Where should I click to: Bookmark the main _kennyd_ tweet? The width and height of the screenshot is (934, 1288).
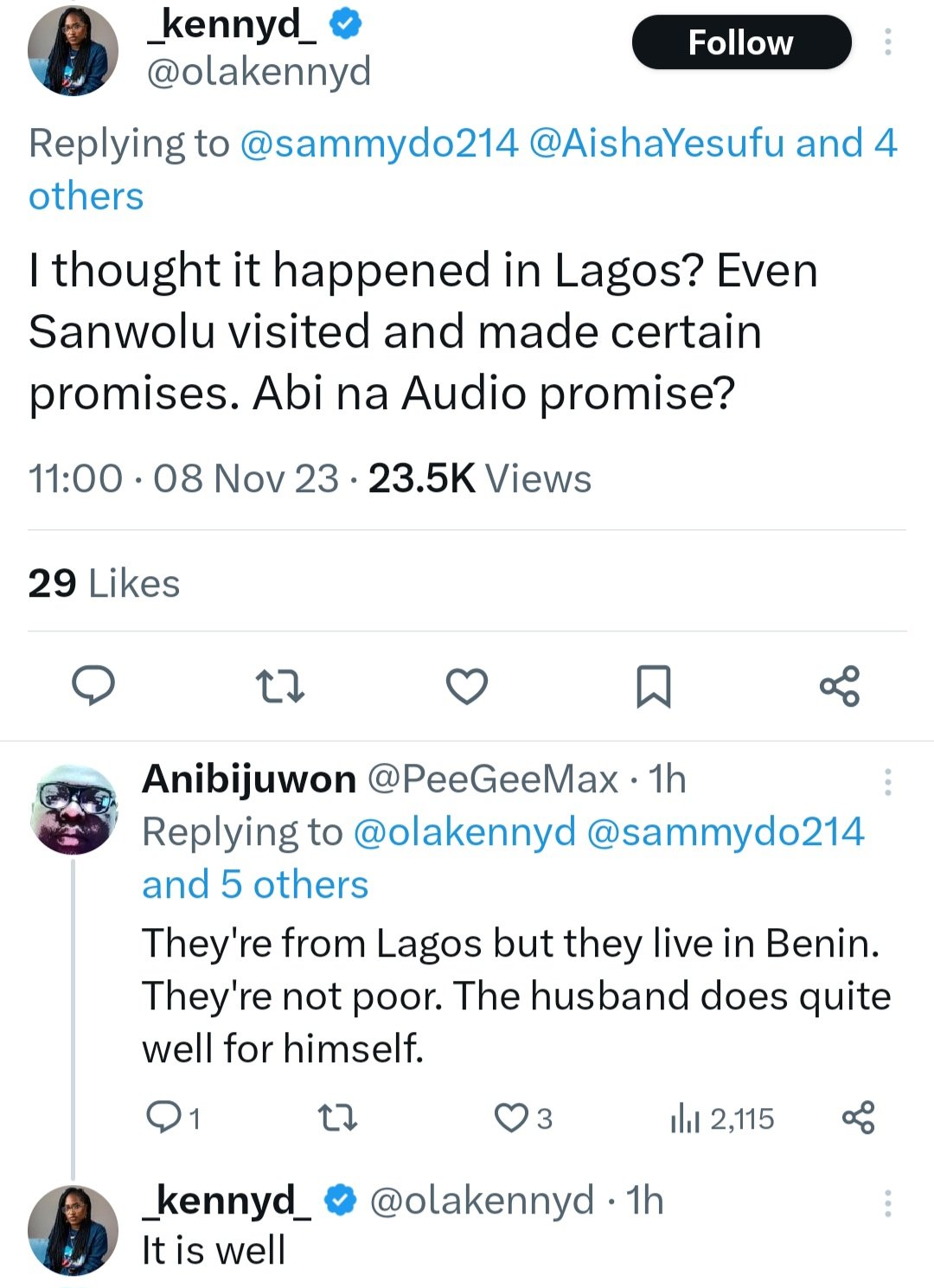click(653, 686)
